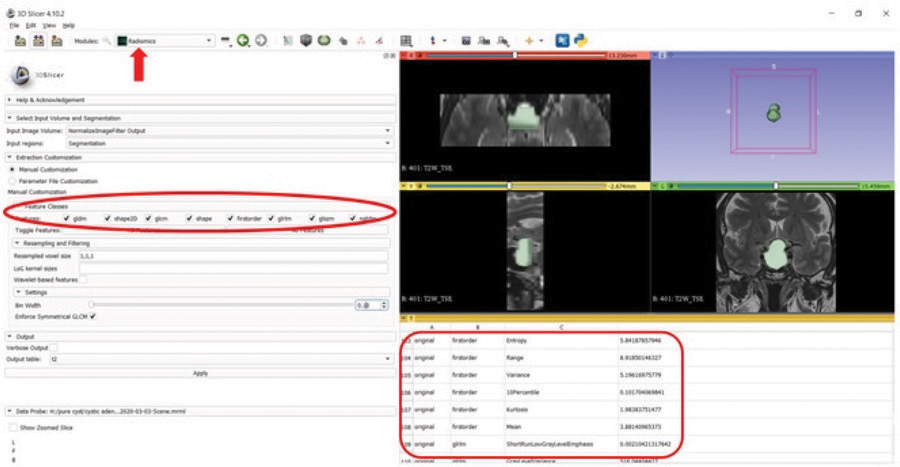Click the Apply button

[x=200, y=372]
